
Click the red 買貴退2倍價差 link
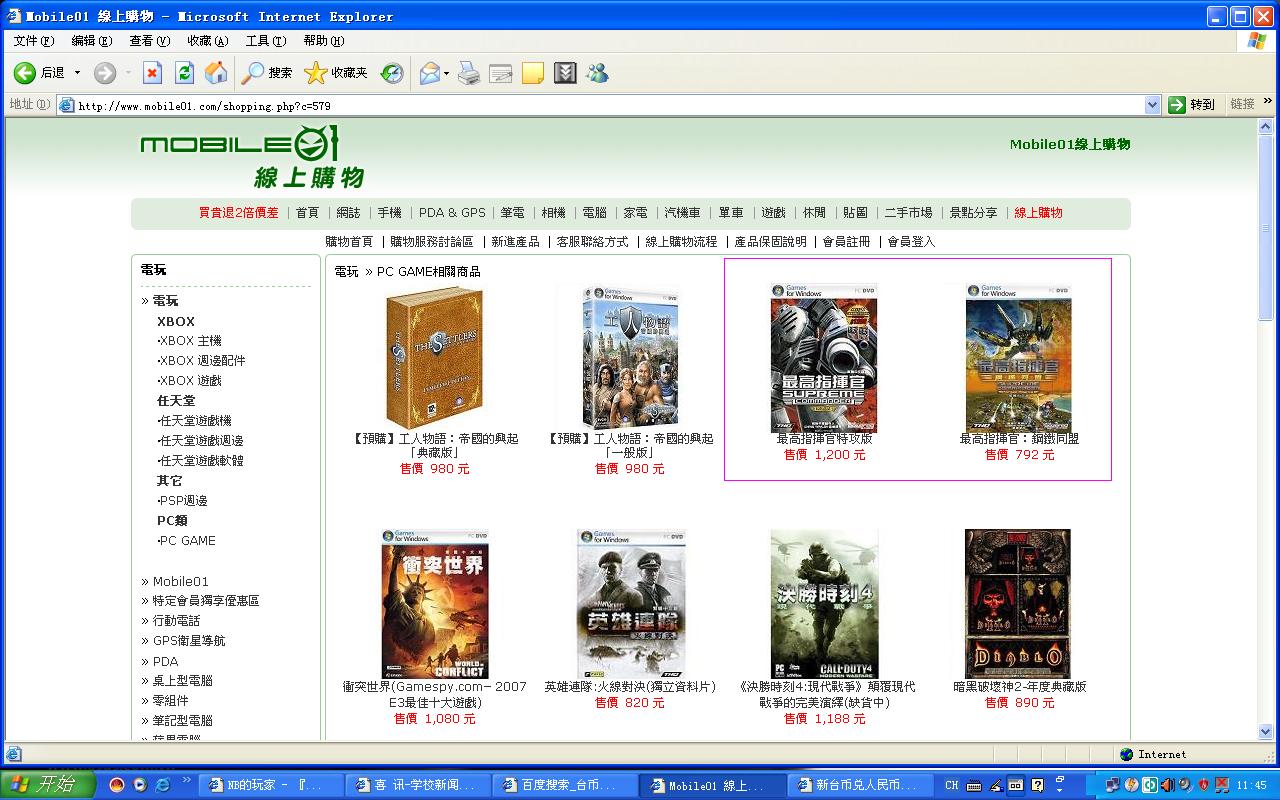point(238,213)
